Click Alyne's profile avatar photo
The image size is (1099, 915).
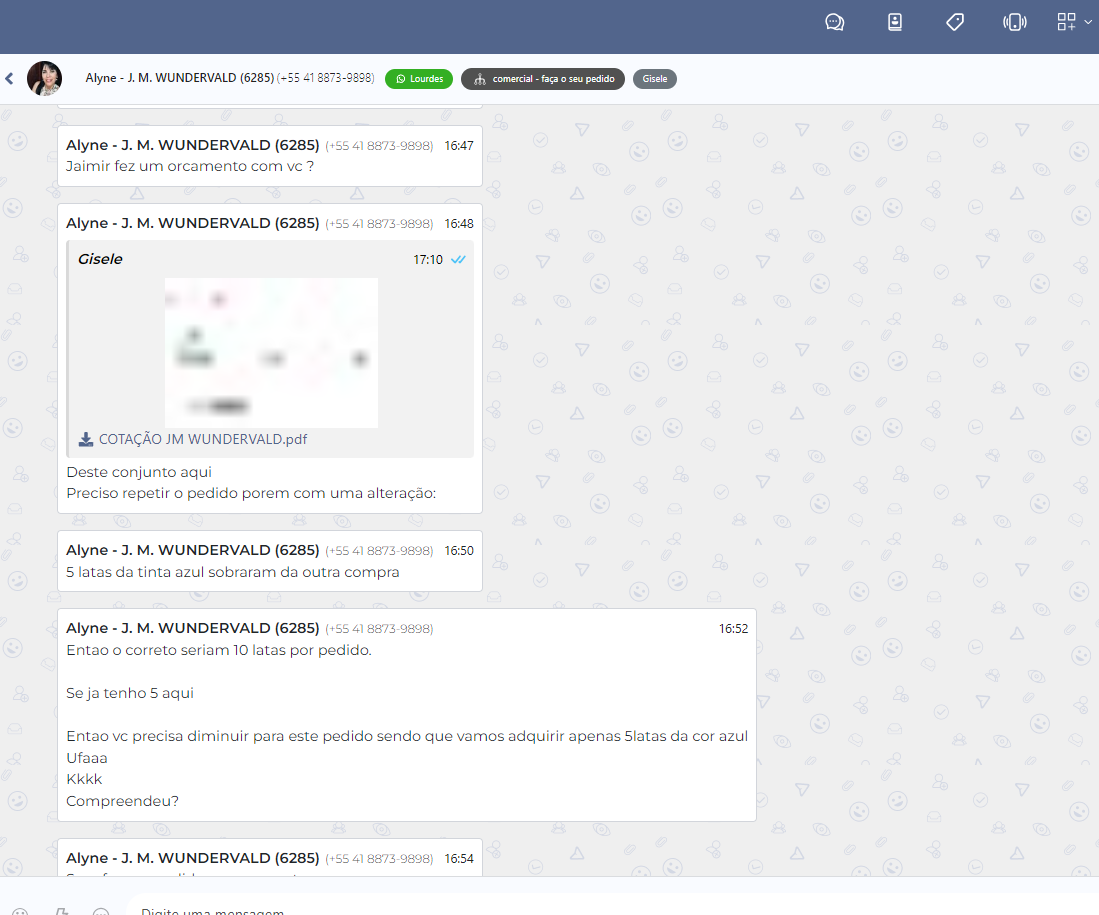click(44, 78)
